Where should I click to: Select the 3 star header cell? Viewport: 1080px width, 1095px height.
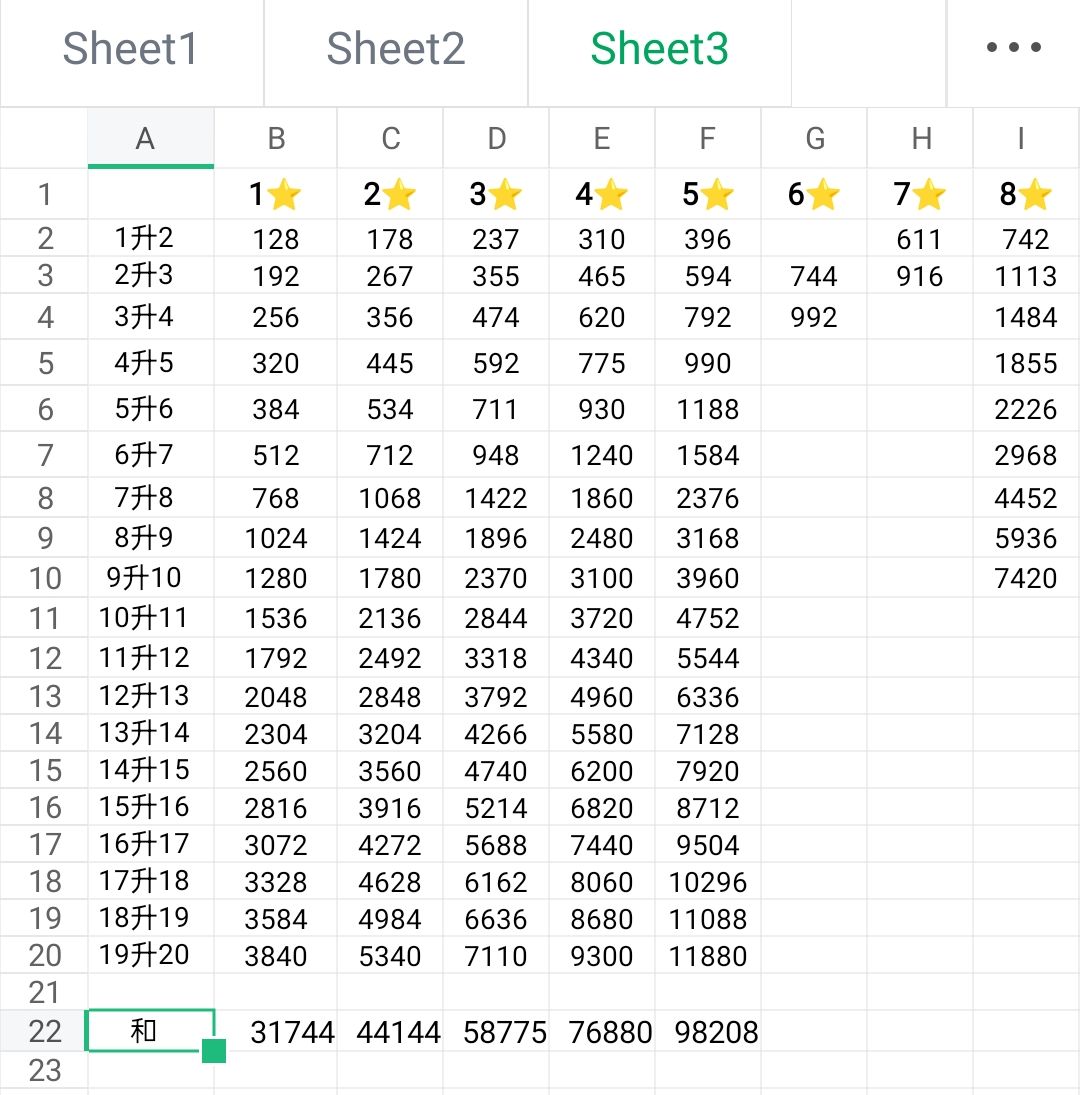(x=496, y=194)
